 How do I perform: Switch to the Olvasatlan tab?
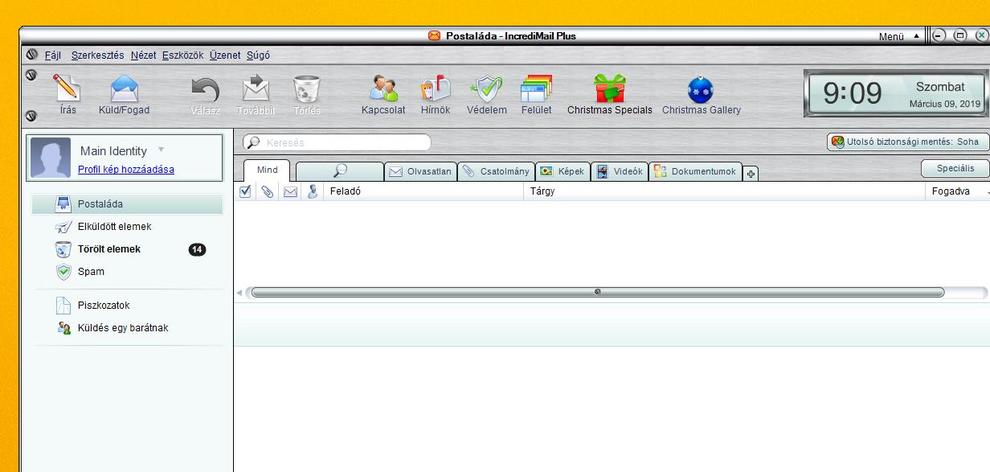(x=421, y=171)
